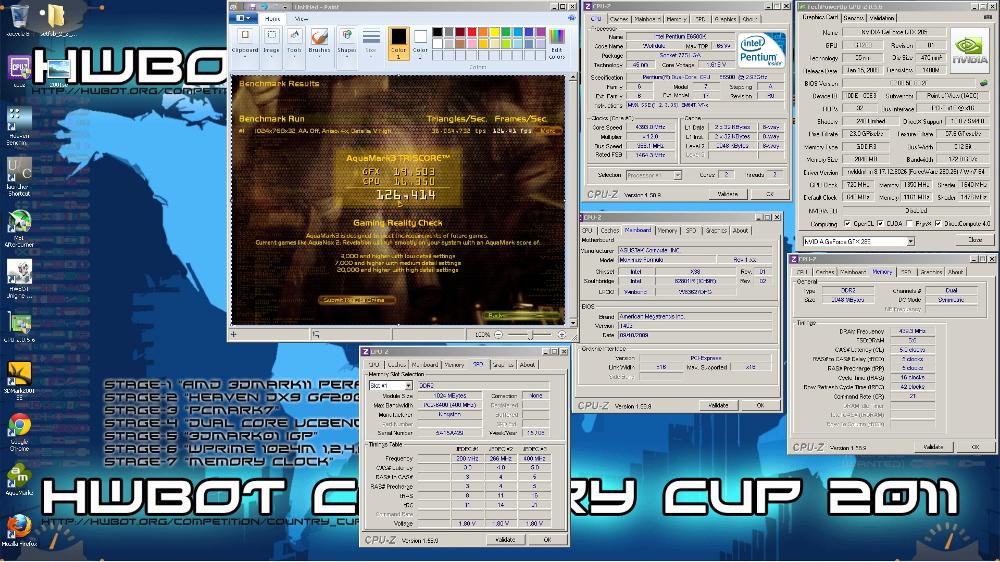Expand the Clipboard group arrow in Paint
The image size is (1000, 562).
pos(245,56)
